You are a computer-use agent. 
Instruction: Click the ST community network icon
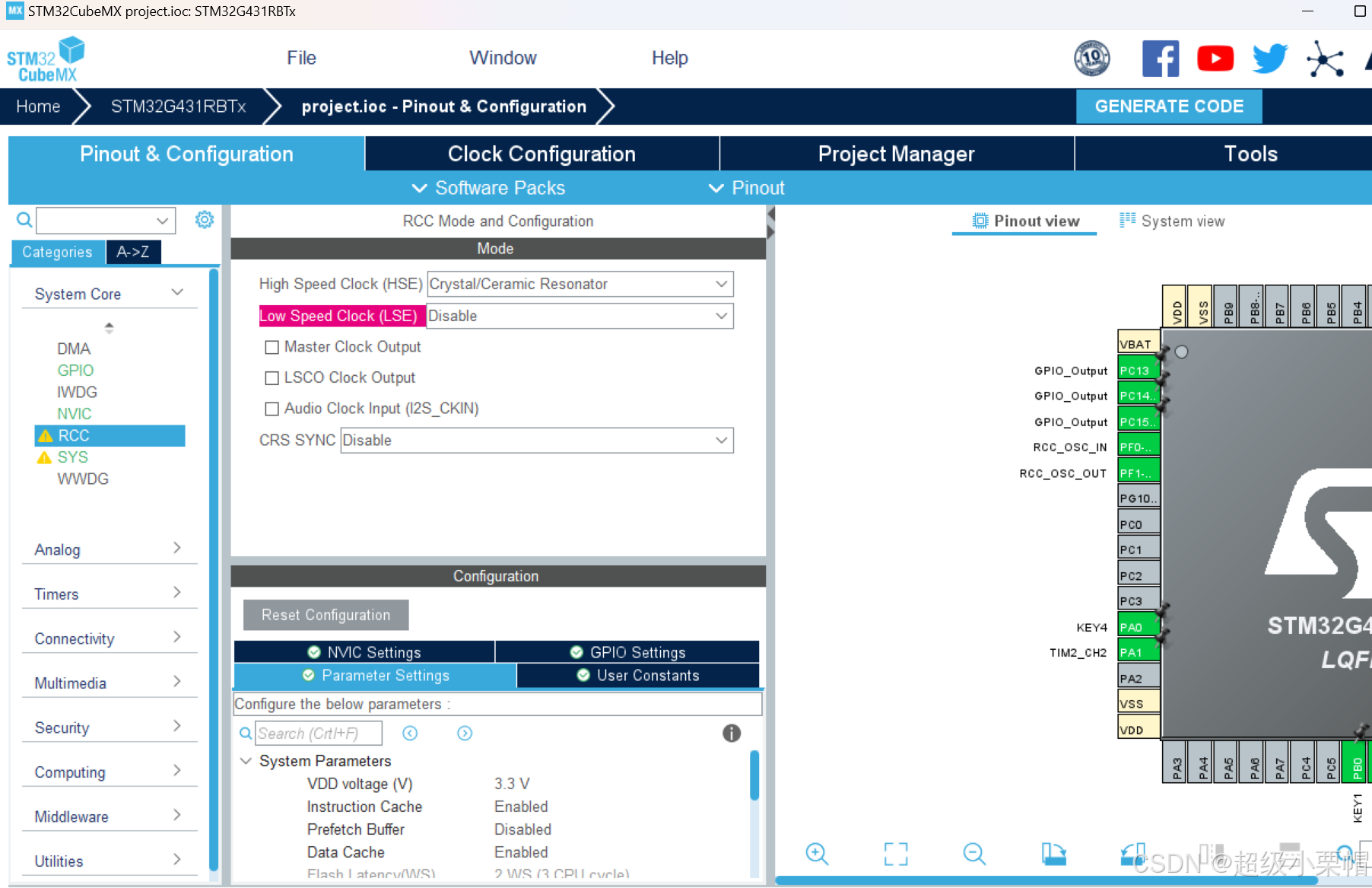[1325, 59]
